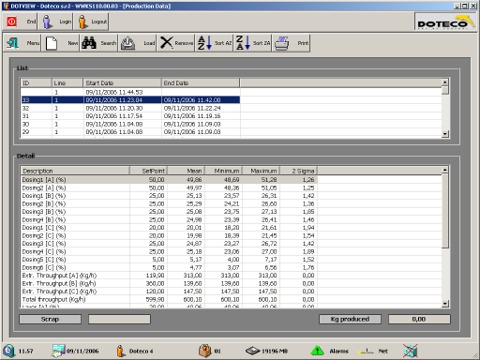
Task: Create a New blank record
Action: [x=51, y=43]
